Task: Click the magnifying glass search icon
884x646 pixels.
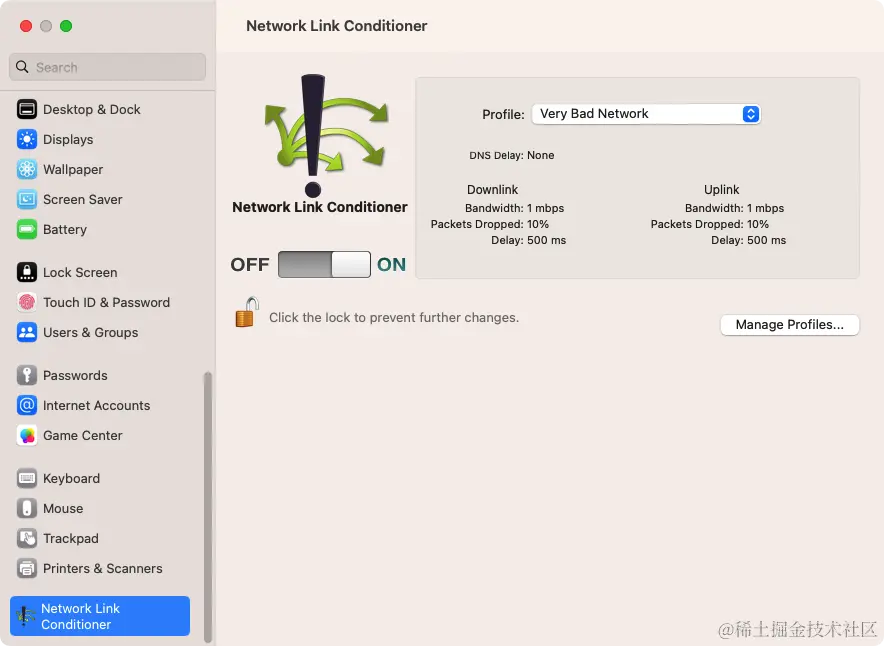Action: 22,67
